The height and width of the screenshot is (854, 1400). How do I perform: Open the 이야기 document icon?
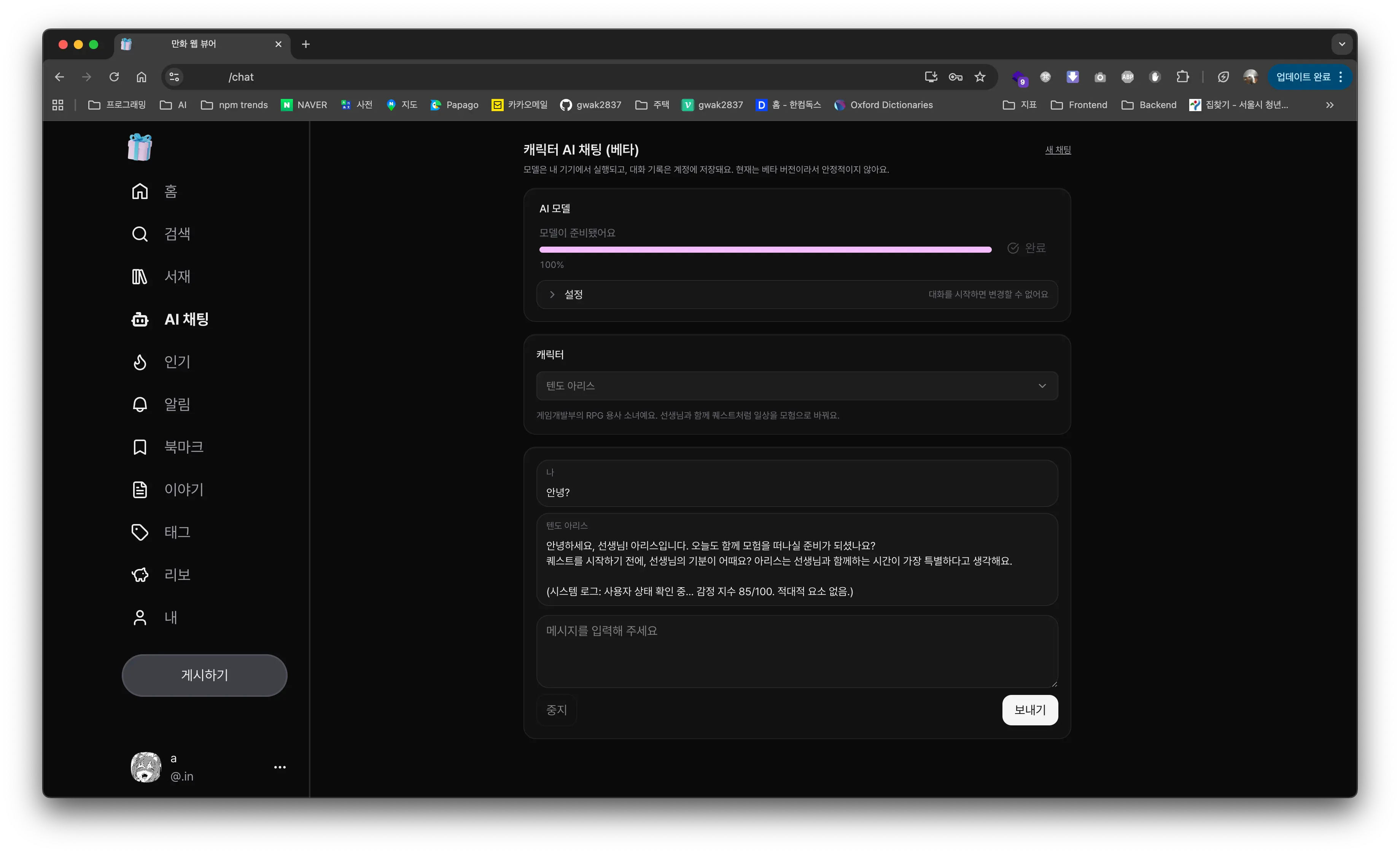coord(140,490)
